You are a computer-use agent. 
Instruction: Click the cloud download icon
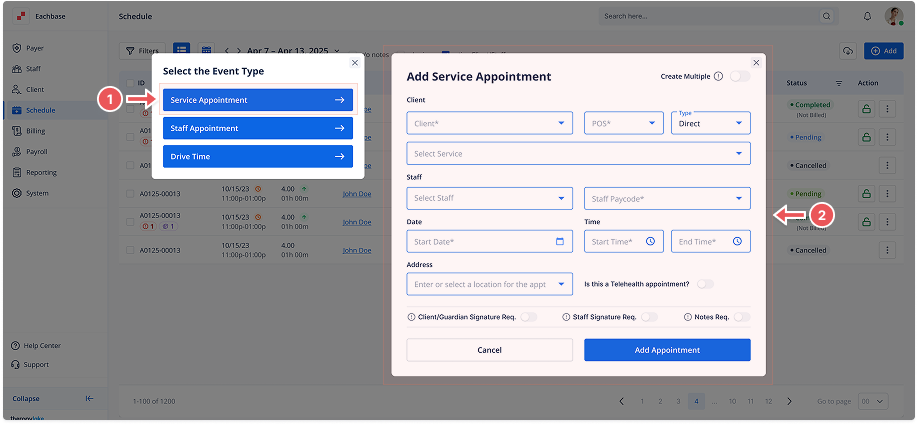(847, 51)
